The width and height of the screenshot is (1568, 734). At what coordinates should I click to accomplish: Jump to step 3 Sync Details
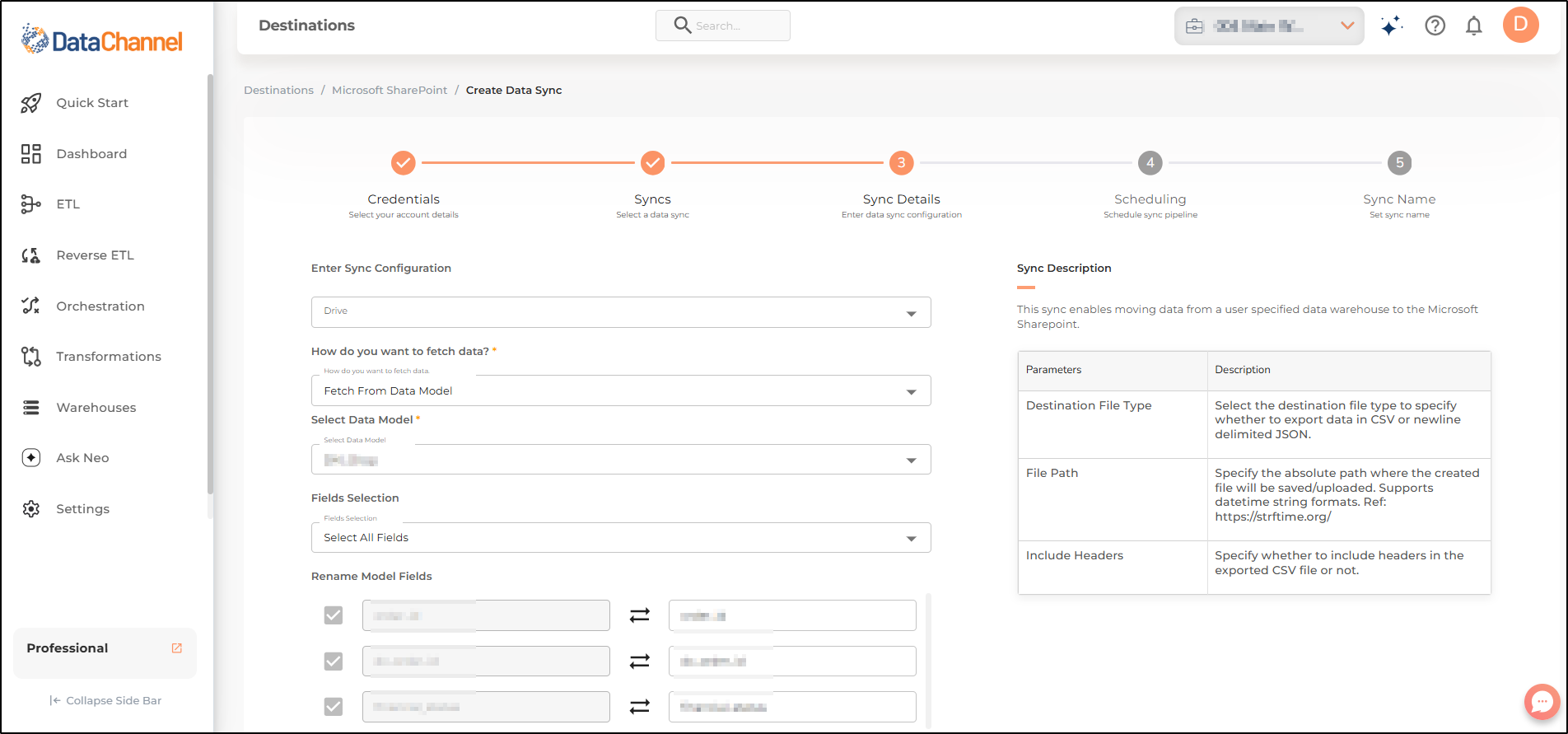[902, 163]
